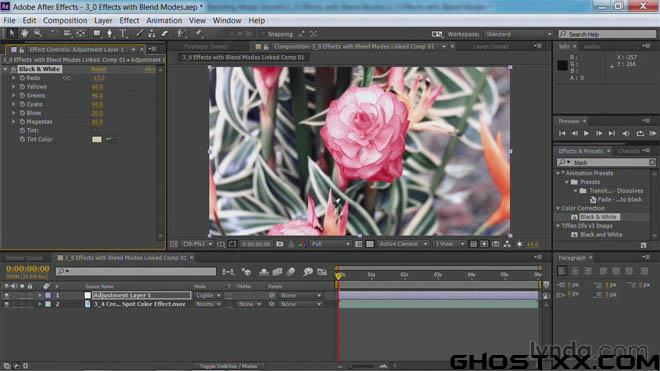Open the Tint Color swatch
The image size is (660, 371).
click(x=97, y=139)
